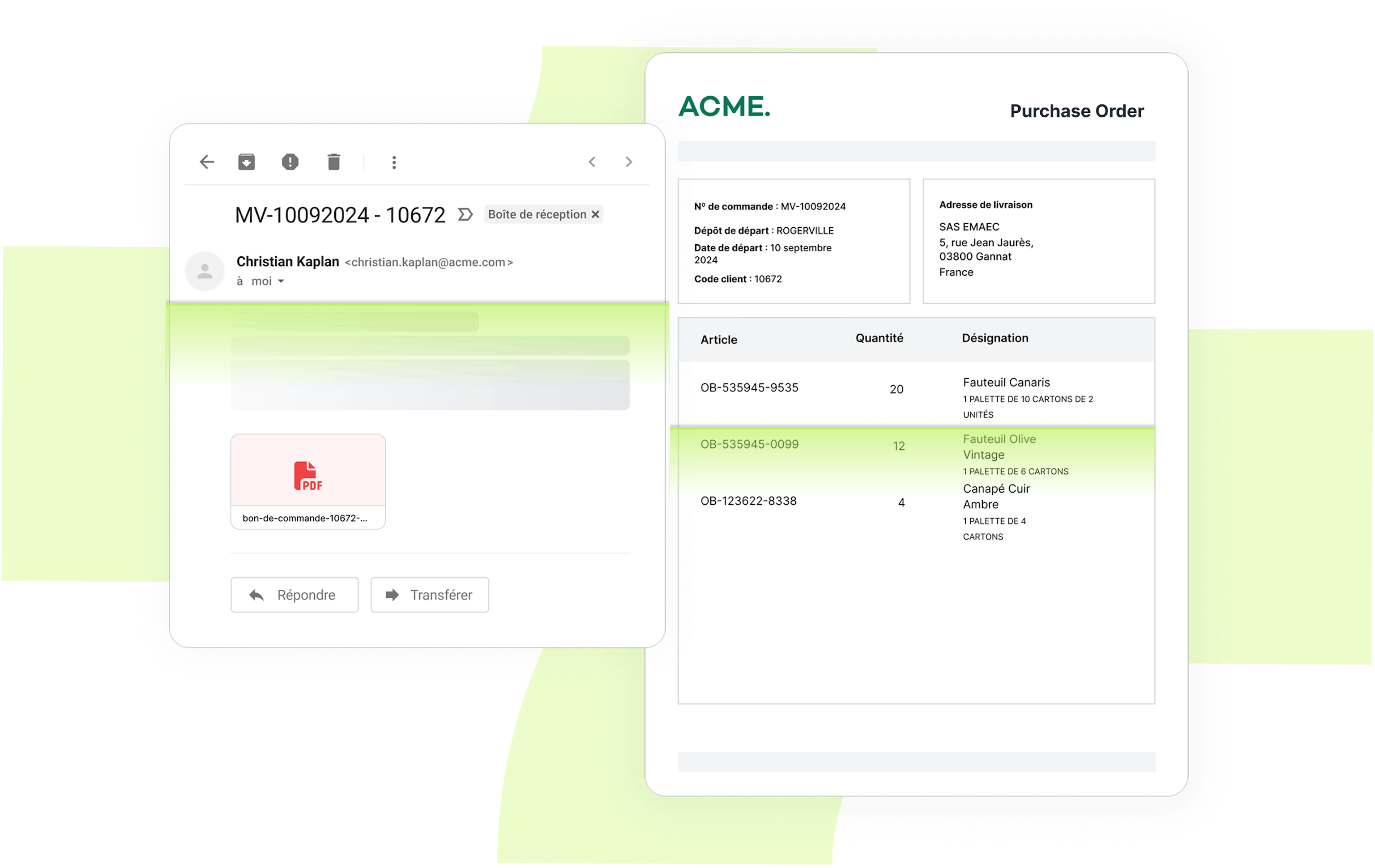Delete the email using the trash icon
Screen dimensions: 1375x868
point(334,162)
